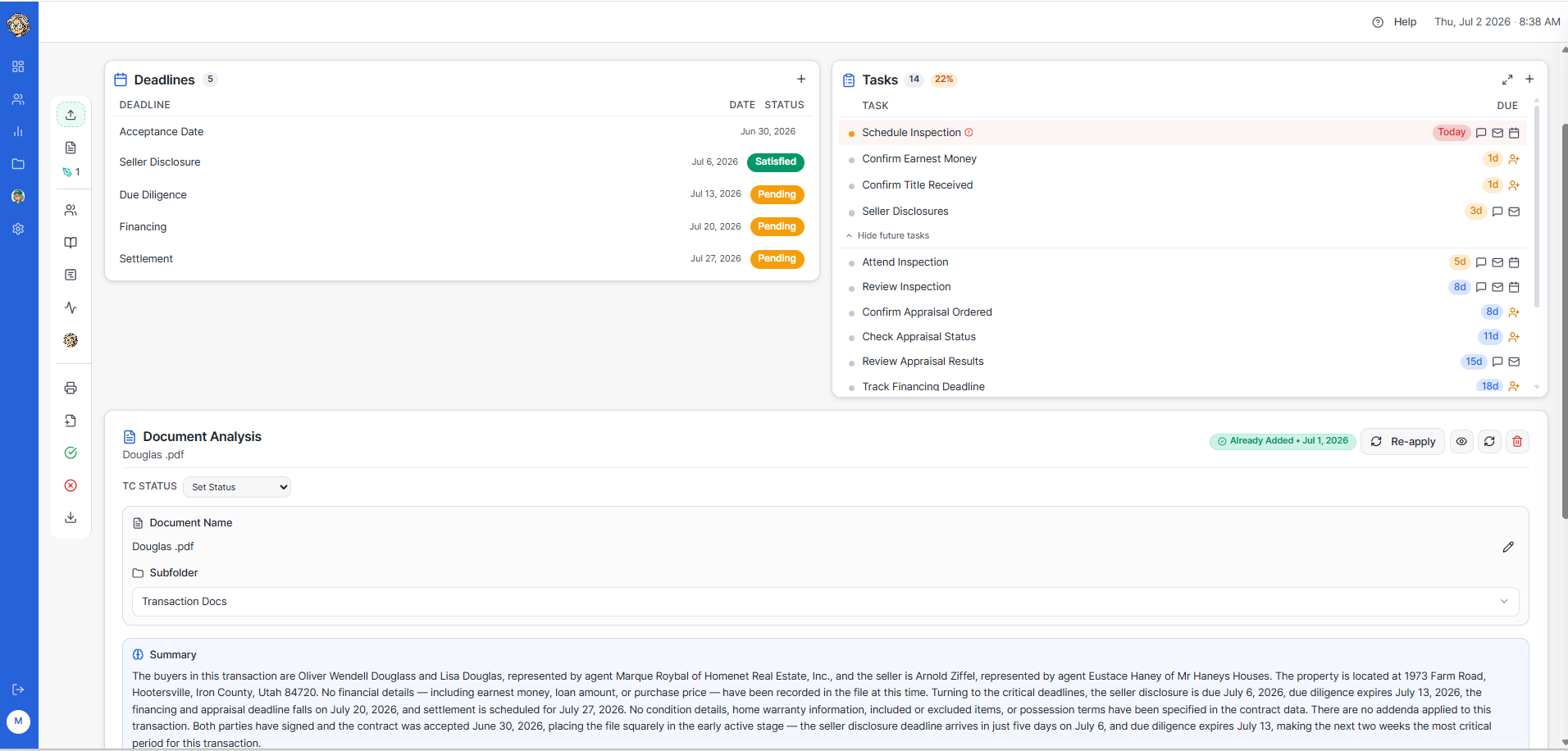This screenshot has height=751, width=1568.
Task: Open the parties people icon in tool panel
Action: click(71, 211)
